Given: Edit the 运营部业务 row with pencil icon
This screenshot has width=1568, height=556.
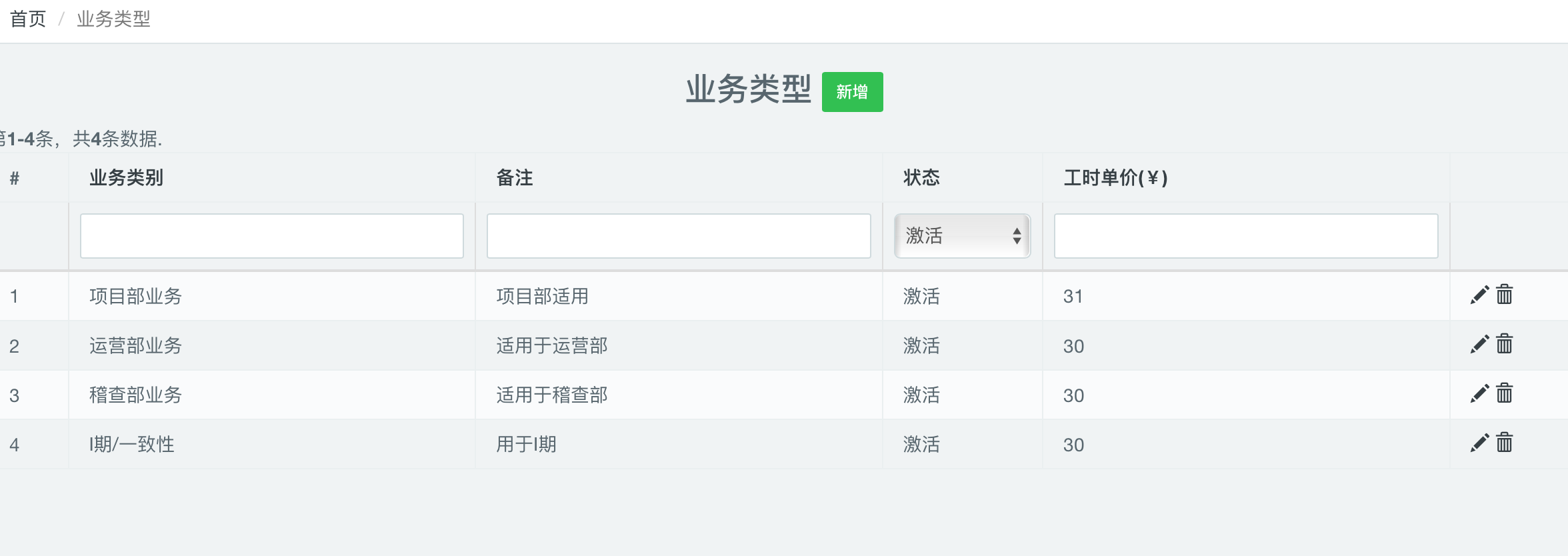Looking at the screenshot, I should (x=1479, y=344).
